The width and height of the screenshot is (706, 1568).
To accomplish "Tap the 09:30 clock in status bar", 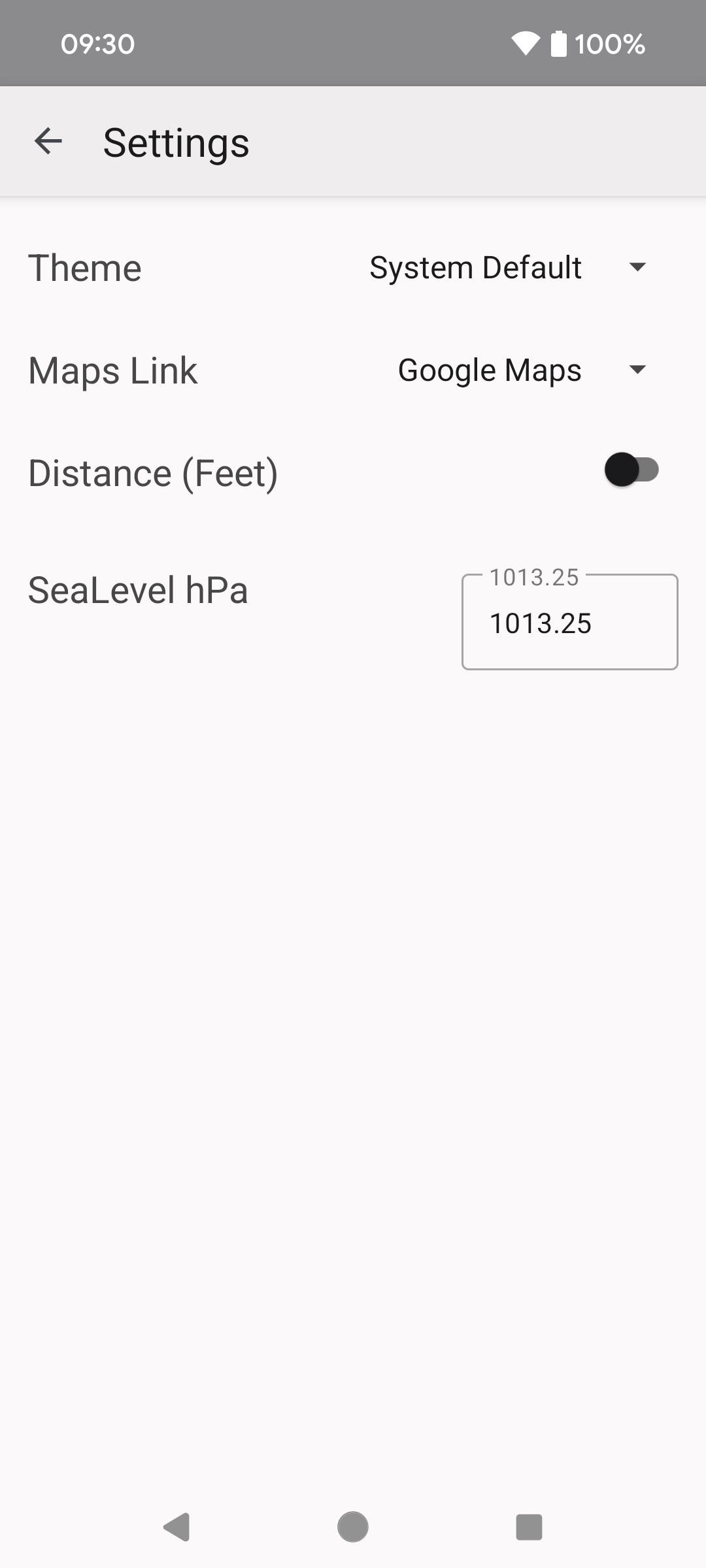I will [97, 44].
